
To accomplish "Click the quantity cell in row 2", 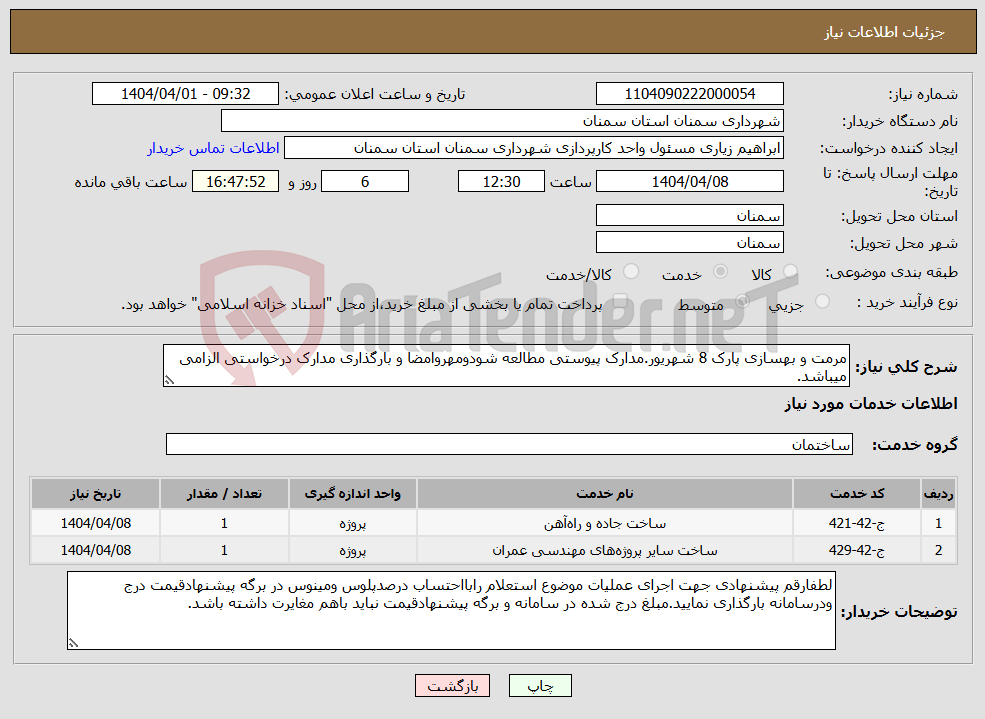I will pyautogui.click(x=224, y=550).
